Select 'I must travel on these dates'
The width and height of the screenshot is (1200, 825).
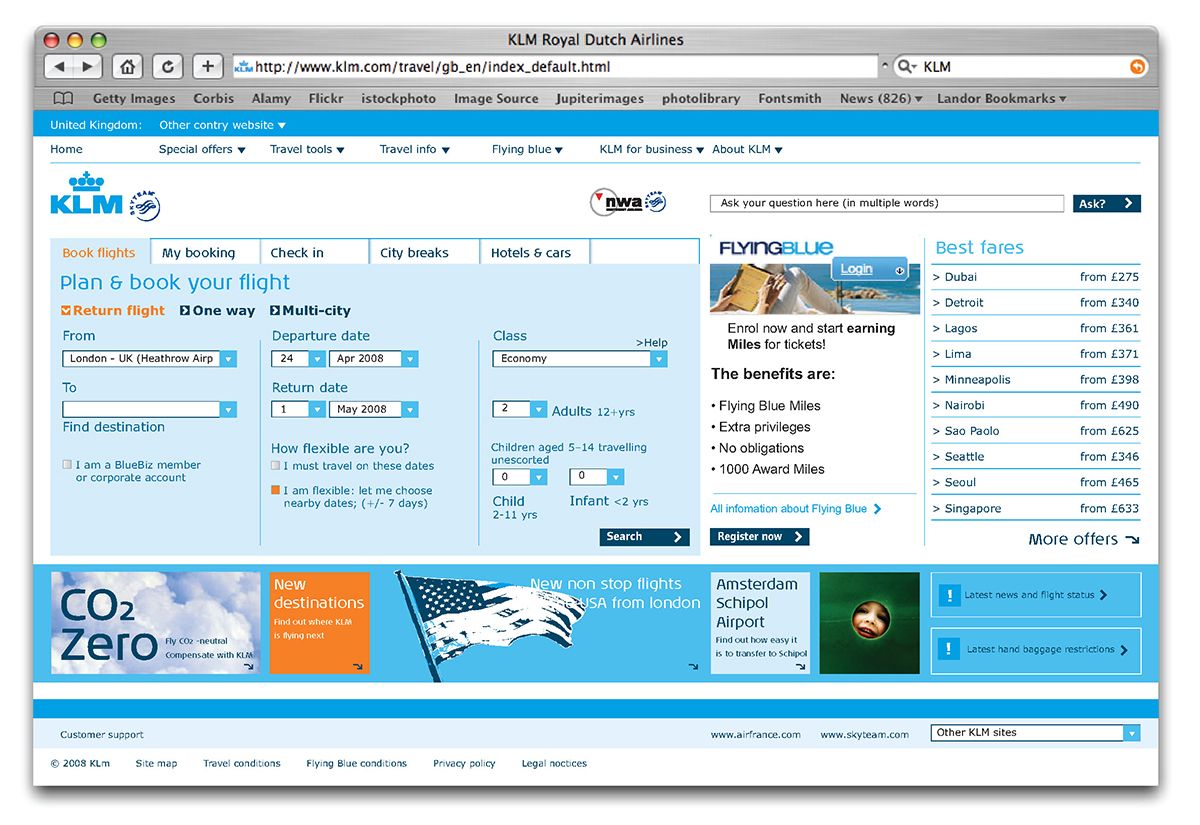276,466
